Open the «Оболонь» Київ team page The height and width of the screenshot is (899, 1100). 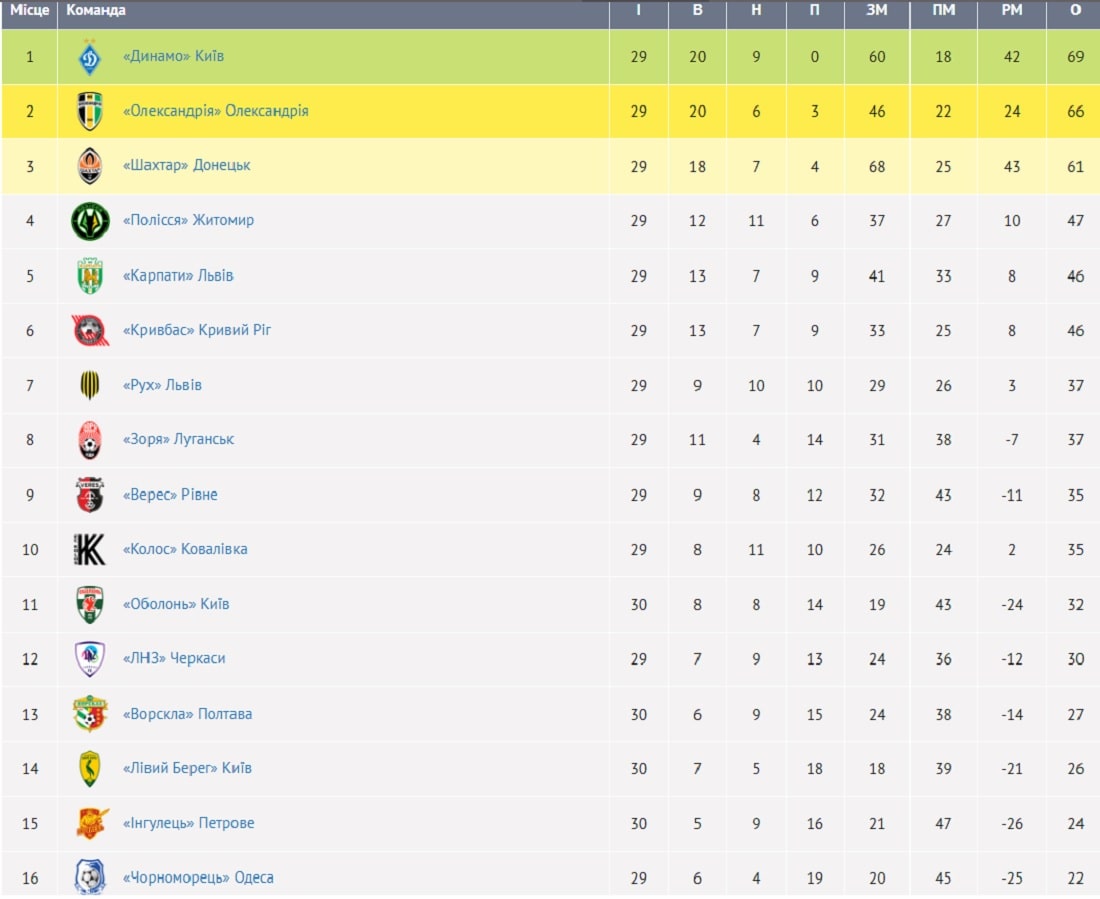click(x=176, y=604)
